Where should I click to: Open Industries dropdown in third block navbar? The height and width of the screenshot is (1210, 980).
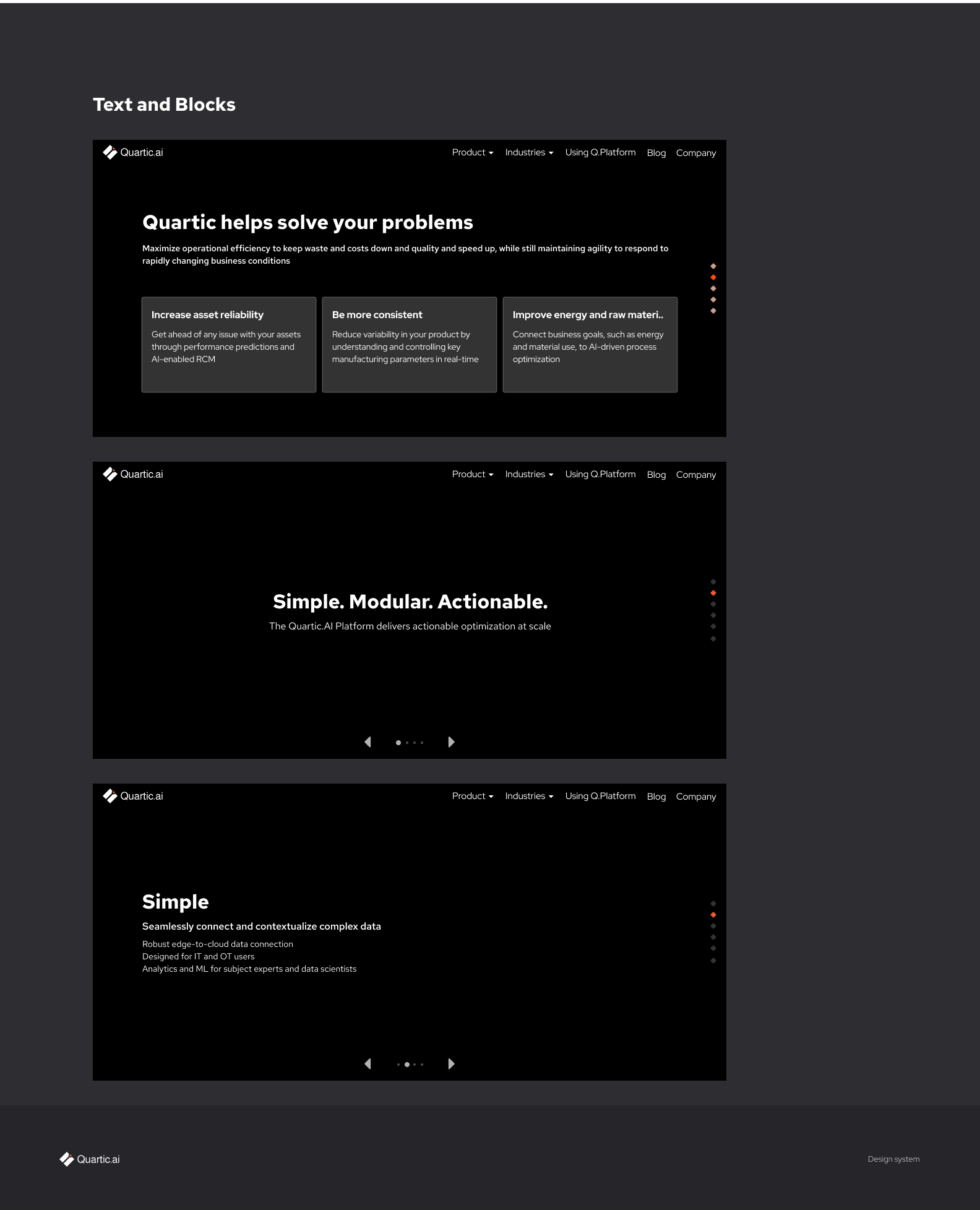(529, 796)
